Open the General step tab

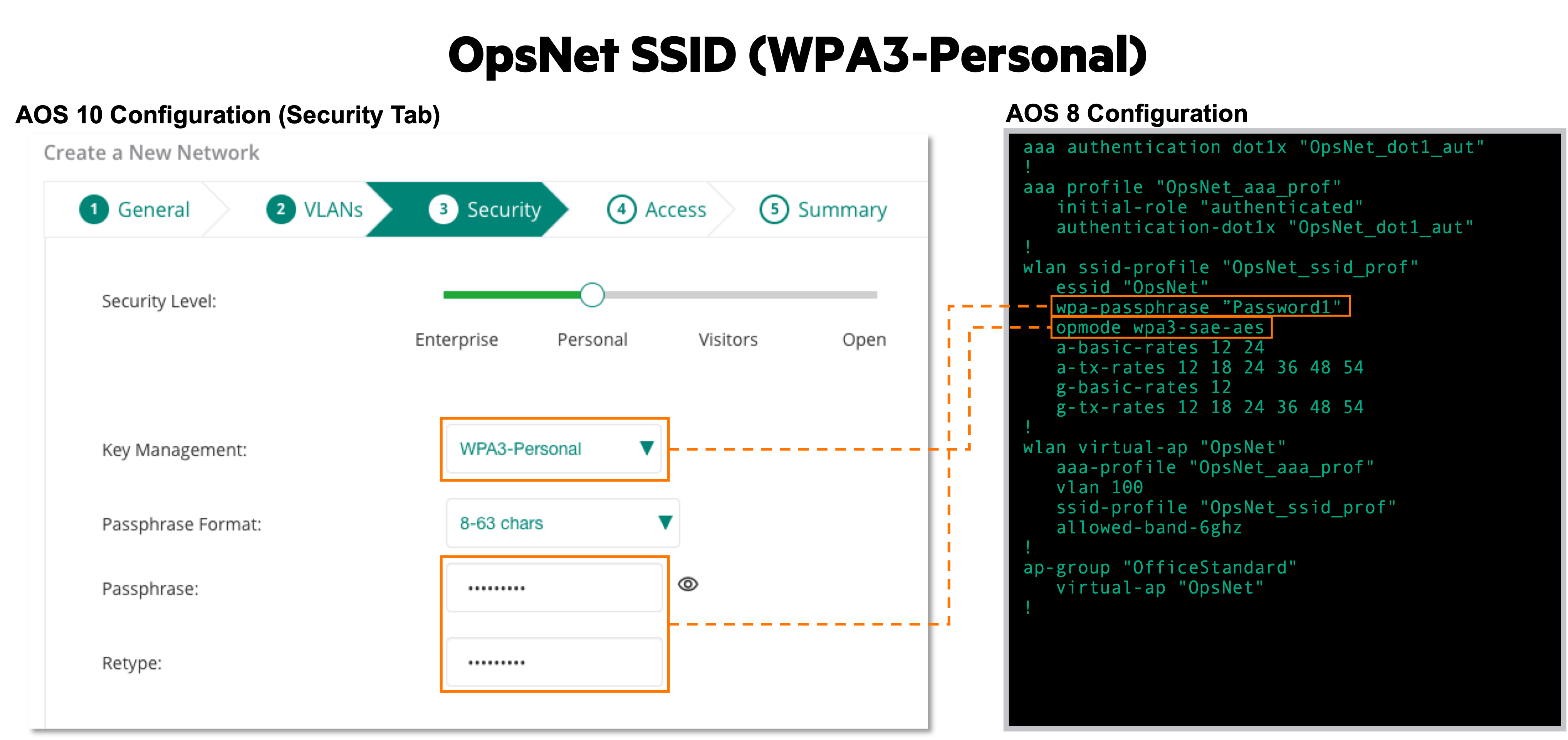(x=135, y=210)
